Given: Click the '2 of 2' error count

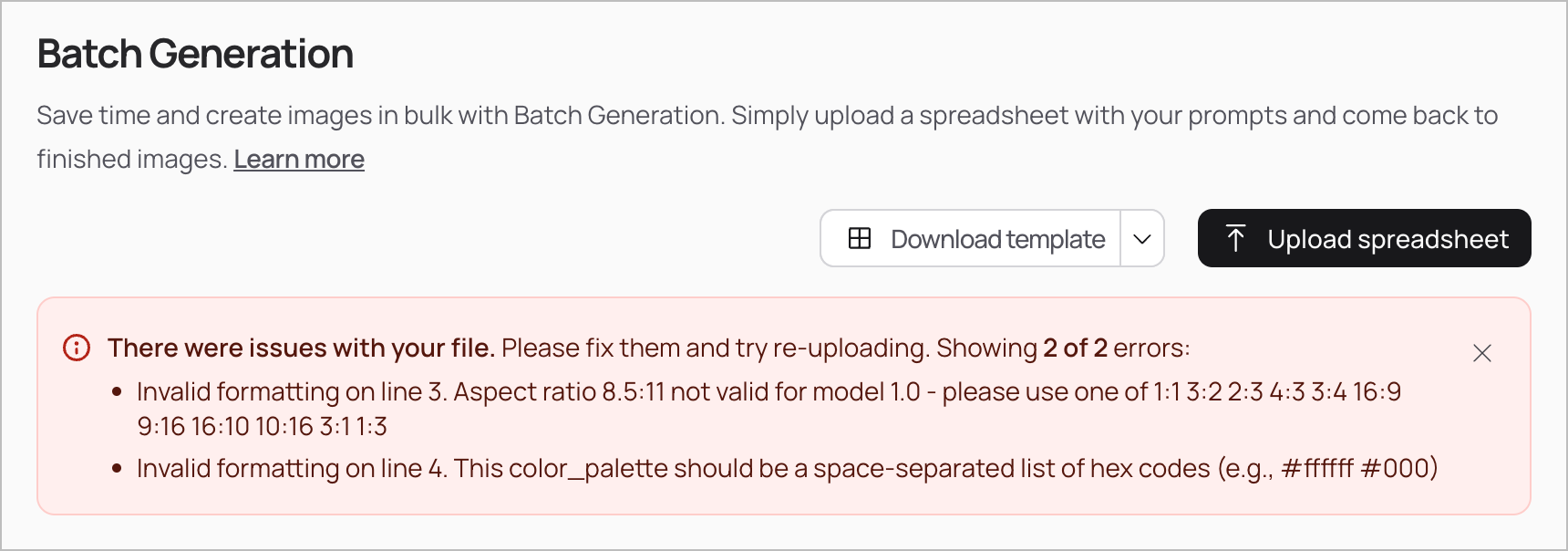Looking at the screenshot, I should pos(1075,348).
